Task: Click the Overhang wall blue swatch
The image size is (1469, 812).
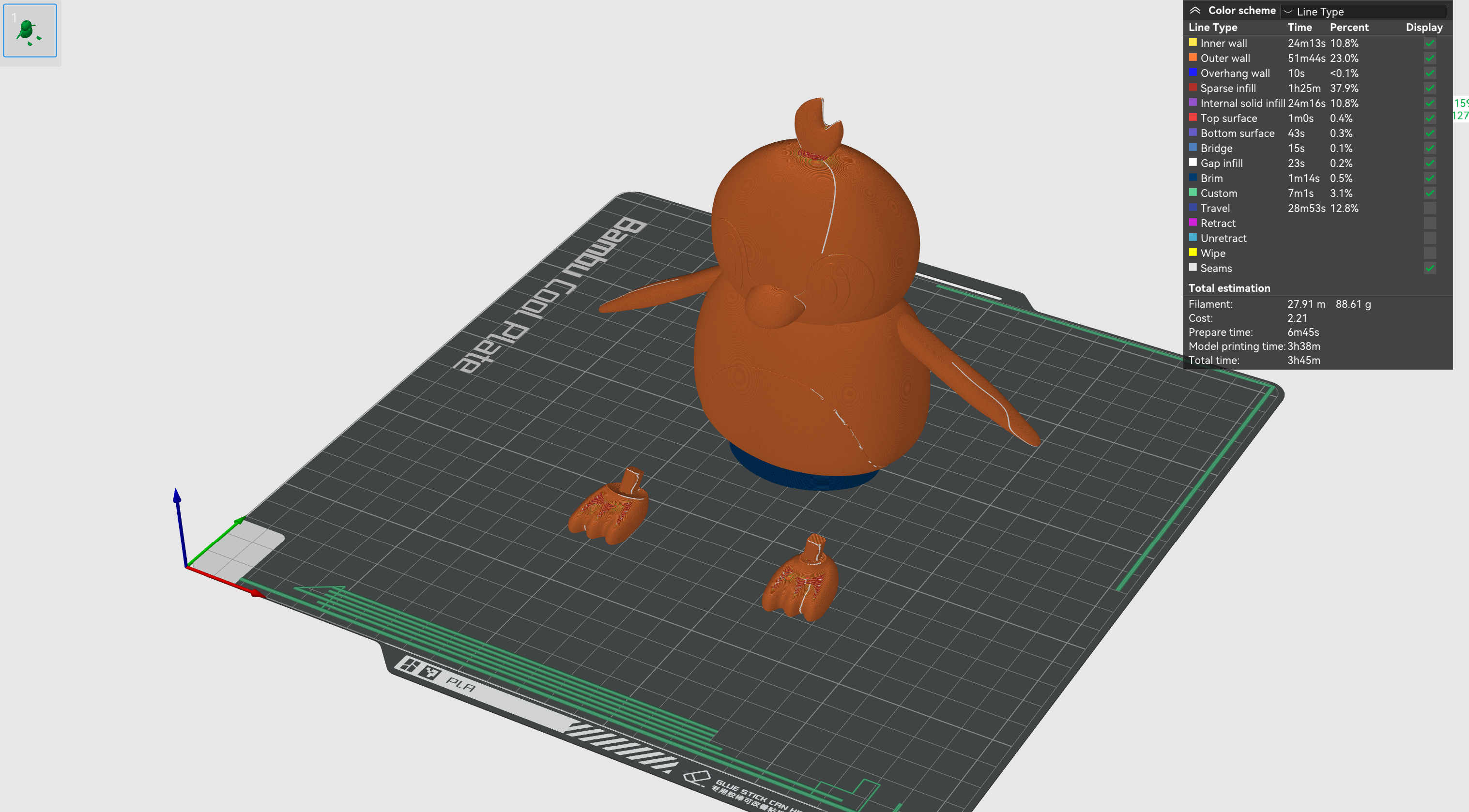Action: (1193, 73)
